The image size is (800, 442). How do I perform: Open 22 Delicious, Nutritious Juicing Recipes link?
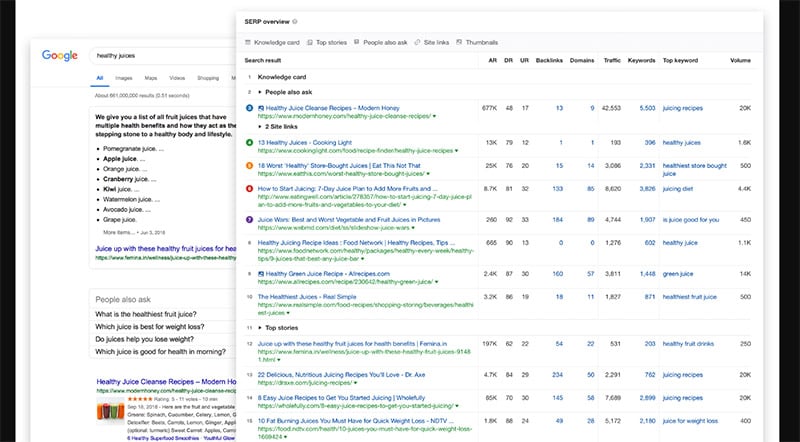coord(341,375)
